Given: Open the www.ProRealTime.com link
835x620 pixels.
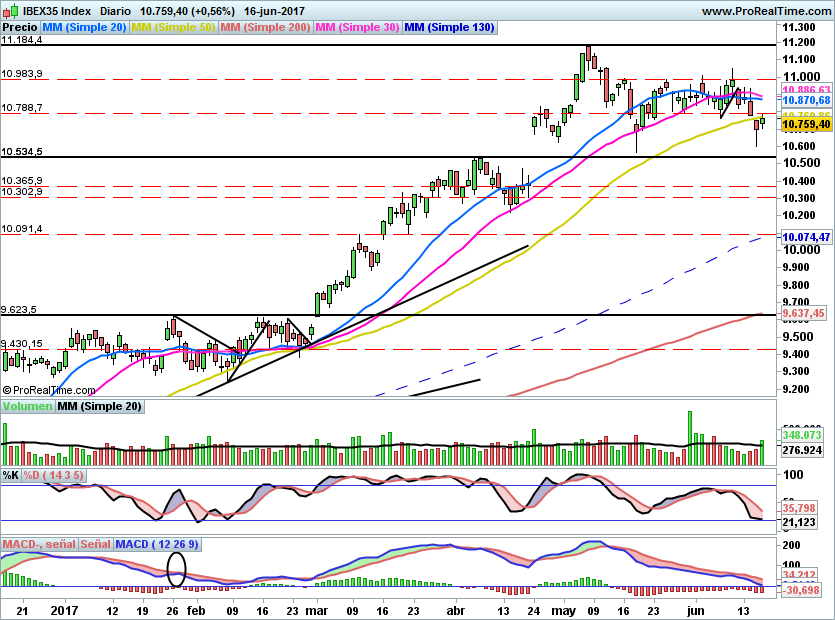Looking at the screenshot, I should pyautogui.click(x=766, y=11).
